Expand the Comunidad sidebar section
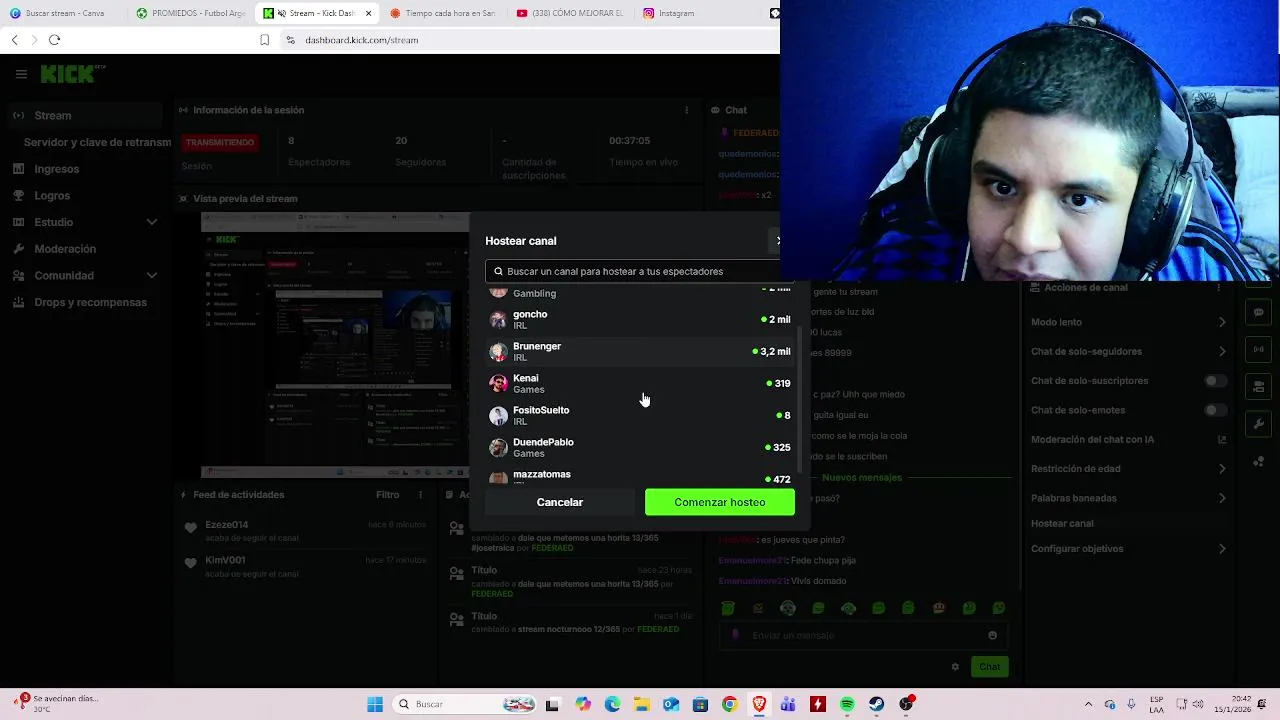 tap(152, 275)
